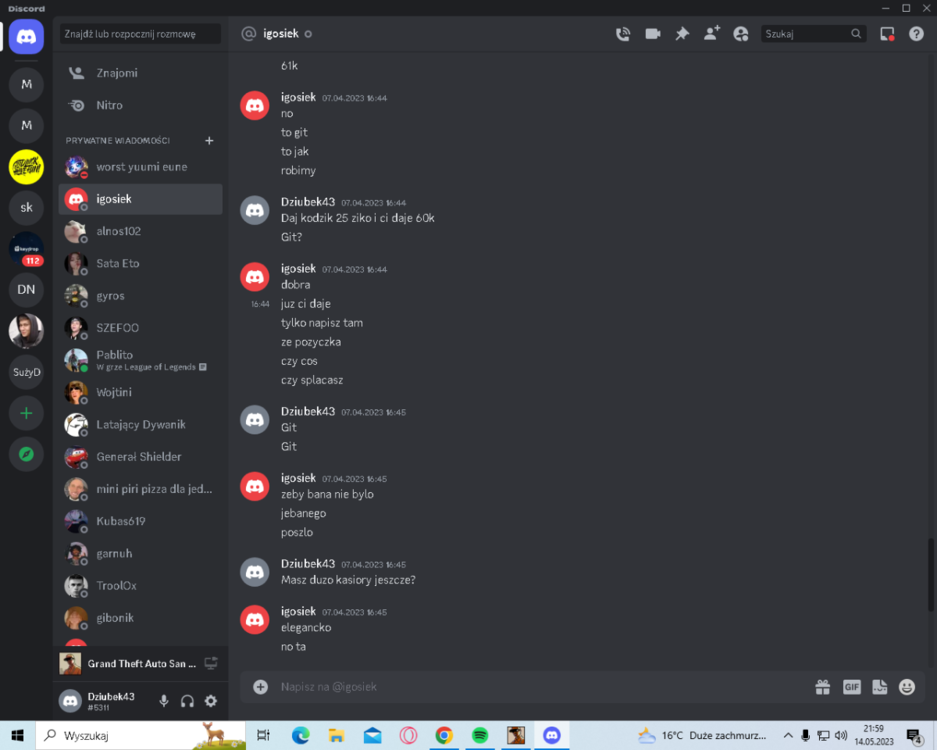The width and height of the screenshot is (937, 750).
Task: Explore discoverable servers
Action: point(26,454)
